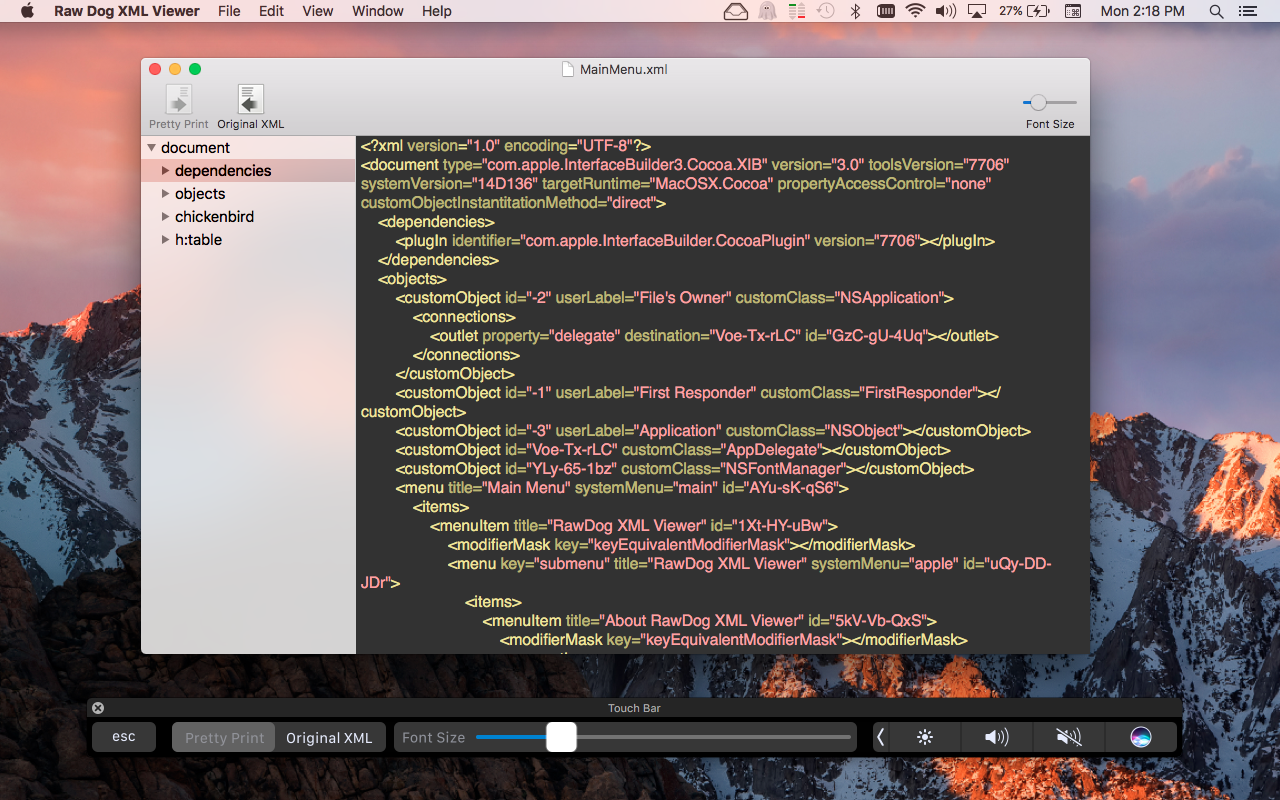The width and height of the screenshot is (1280, 800).
Task: Open the Help menu
Action: tap(437, 11)
